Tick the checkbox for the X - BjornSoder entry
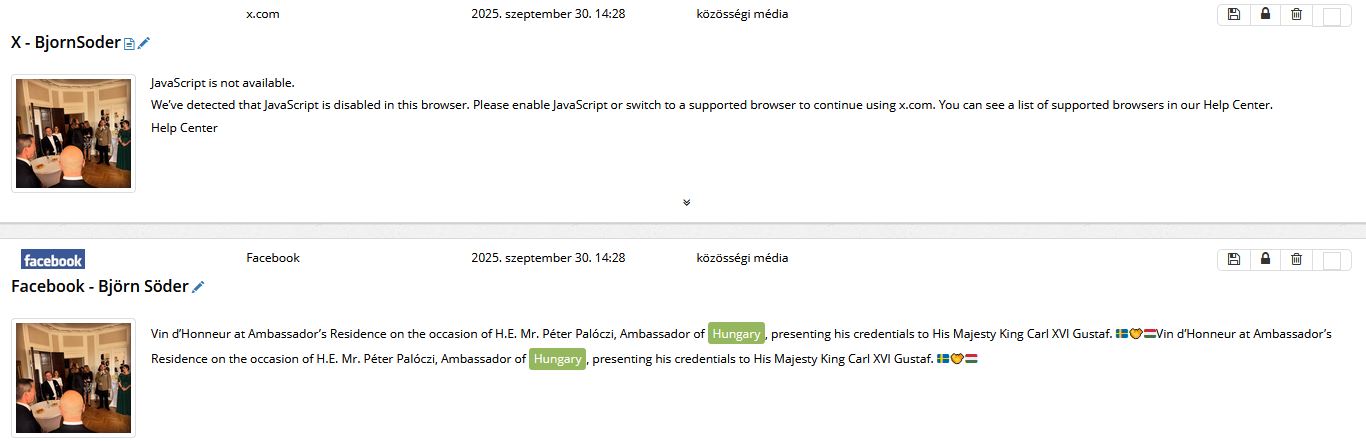Image resolution: width=1366 pixels, height=441 pixels. [1331, 16]
